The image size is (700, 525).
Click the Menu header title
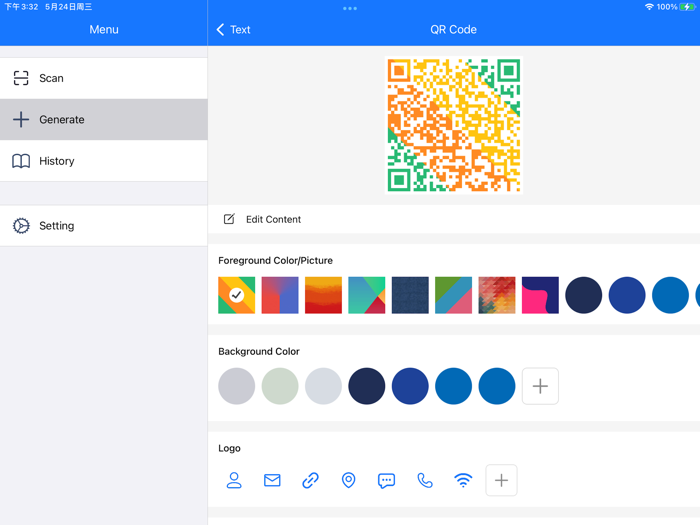tap(104, 29)
